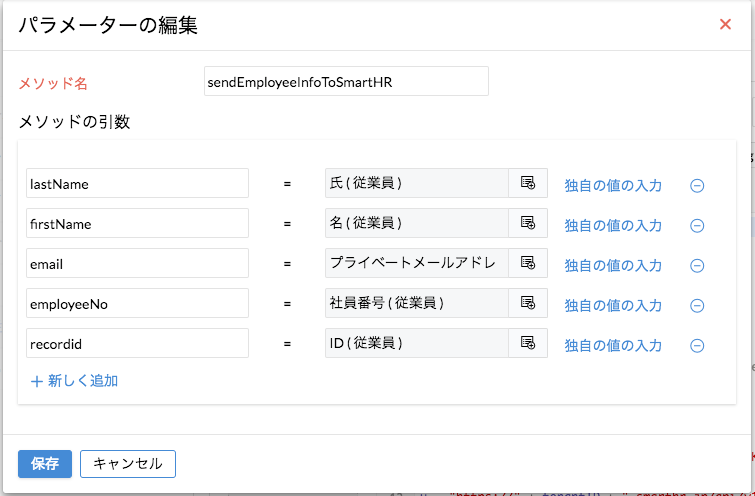The width and height of the screenshot is (755, 496).
Task: Click 独自の値の入力 for email
Action: (x=613, y=265)
